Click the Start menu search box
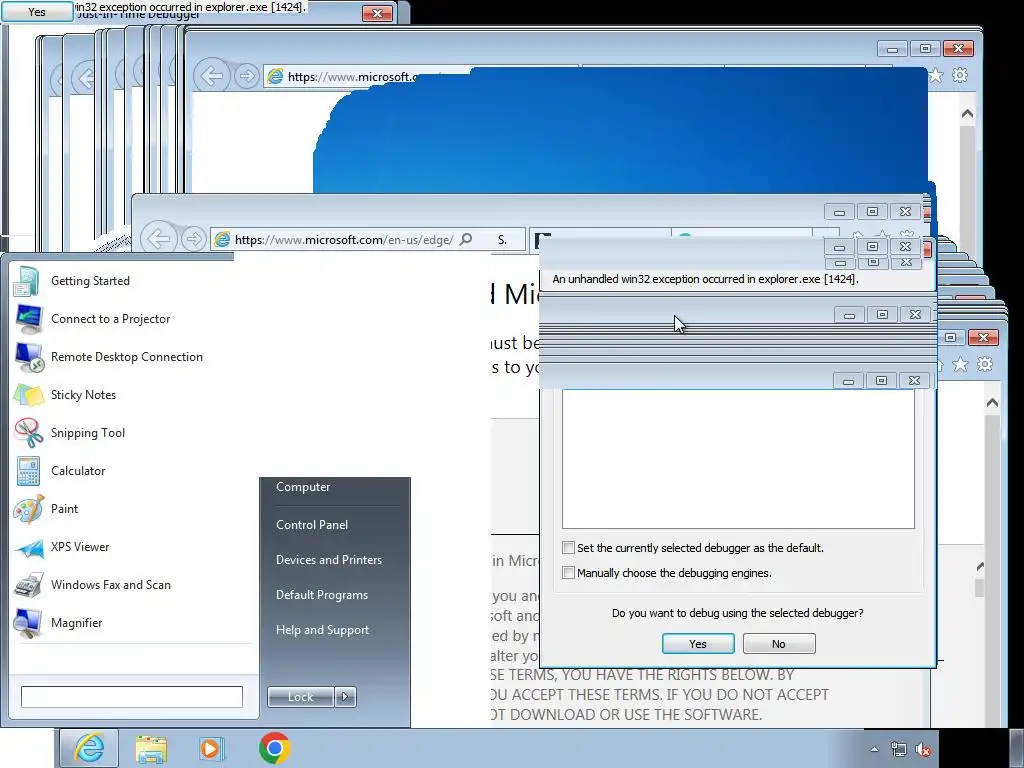The width and height of the screenshot is (1024, 768). click(132, 697)
